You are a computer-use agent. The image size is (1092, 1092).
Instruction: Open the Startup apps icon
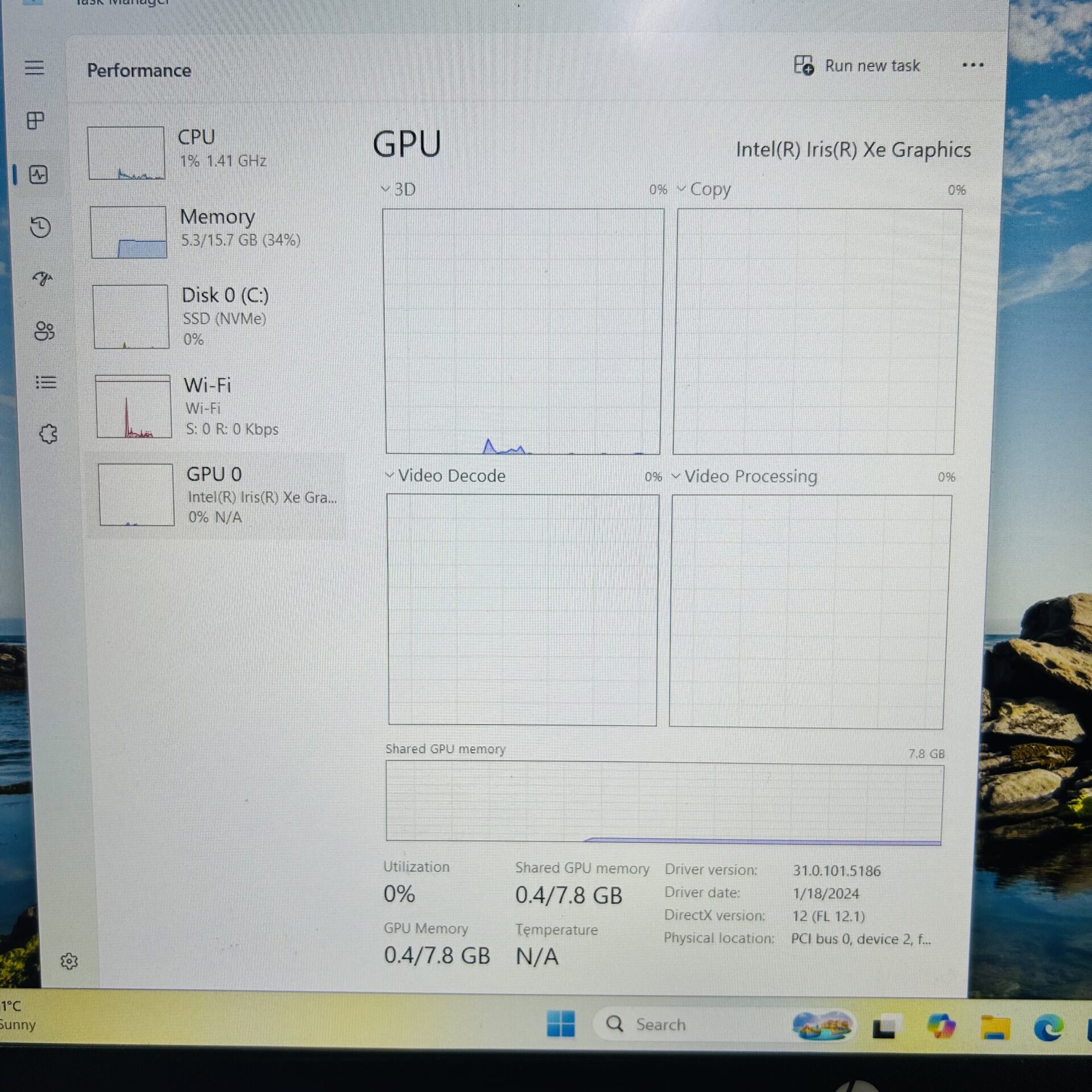42,279
